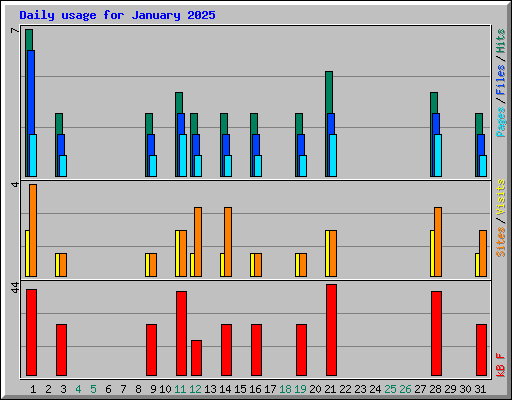The width and height of the screenshot is (512, 400).
Task: Select the yellow Sites bar for day 1
Action: [x=27, y=253]
